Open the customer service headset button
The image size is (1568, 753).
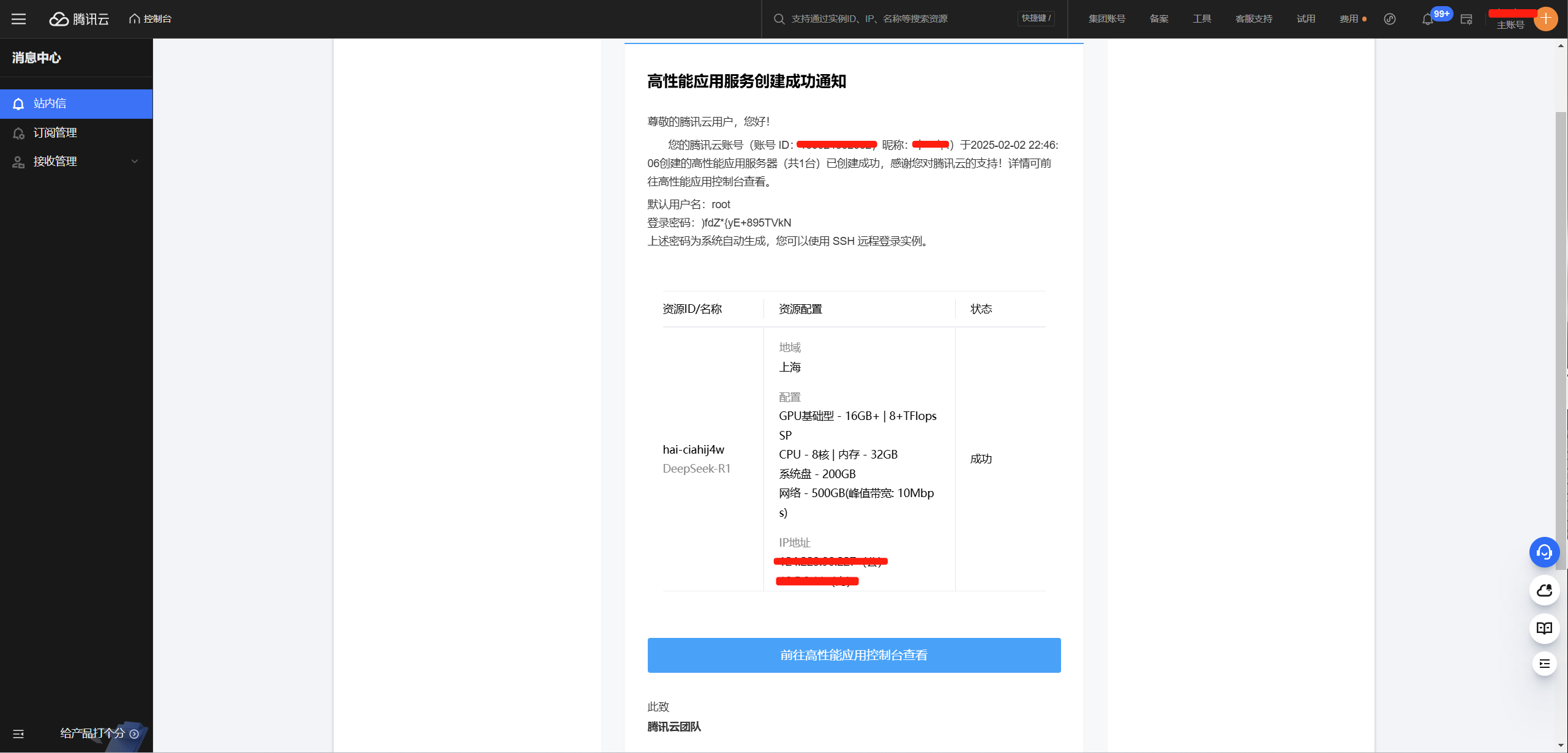pyautogui.click(x=1544, y=553)
